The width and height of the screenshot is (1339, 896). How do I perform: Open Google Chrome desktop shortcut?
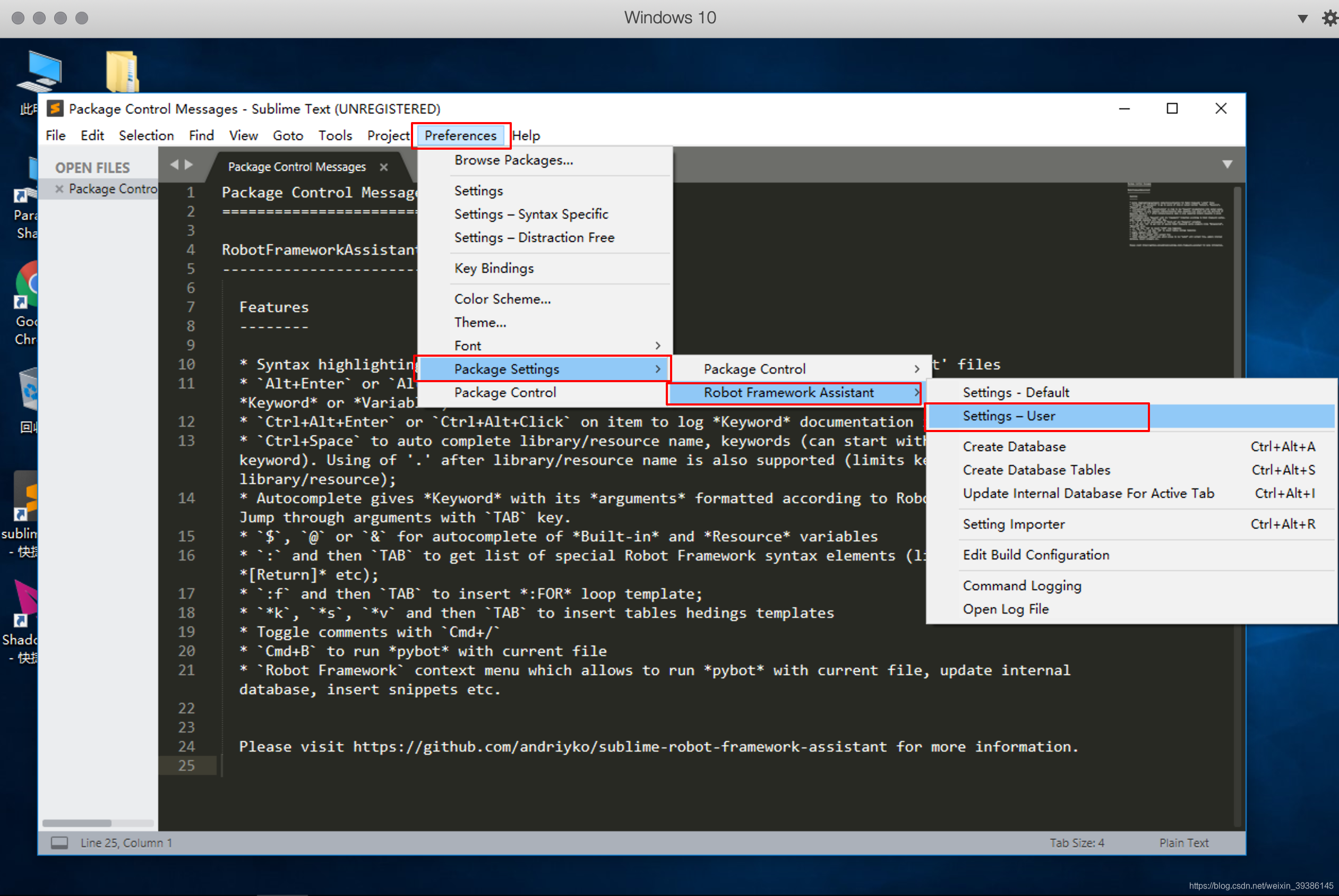25,303
